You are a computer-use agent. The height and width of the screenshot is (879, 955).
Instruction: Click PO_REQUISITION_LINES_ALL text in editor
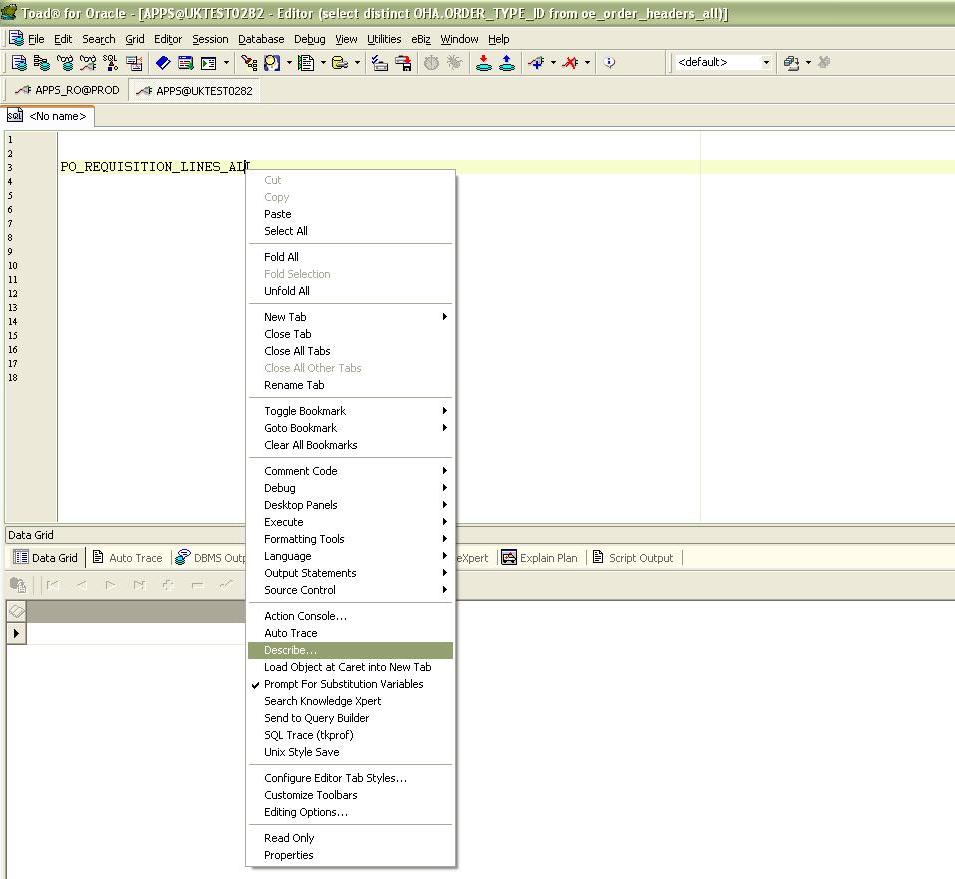coord(155,166)
